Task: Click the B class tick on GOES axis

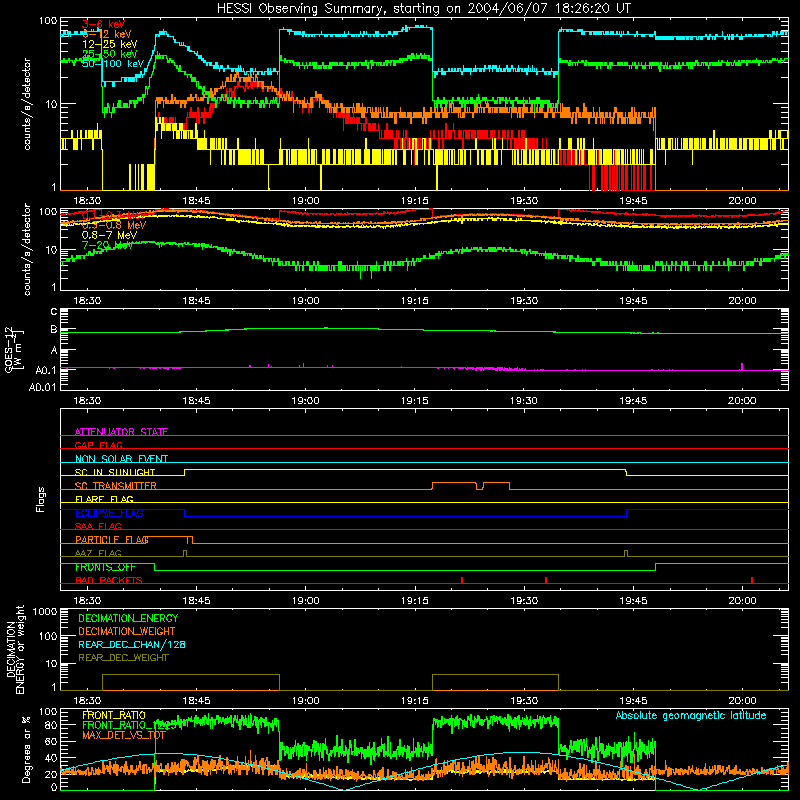Action: (x=54, y=330)
